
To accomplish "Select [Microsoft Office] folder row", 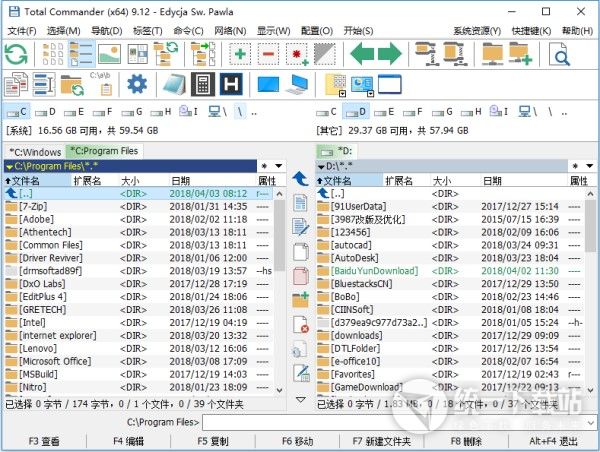I will 139,361.
